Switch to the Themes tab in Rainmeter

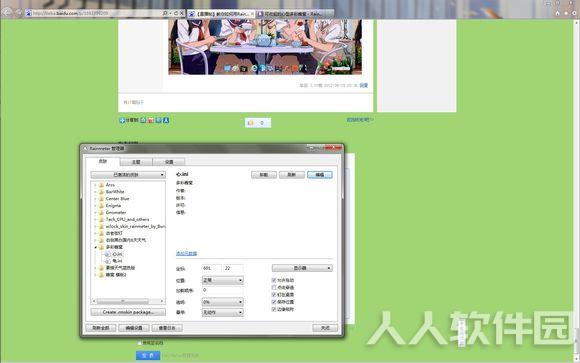pos(136,162)
